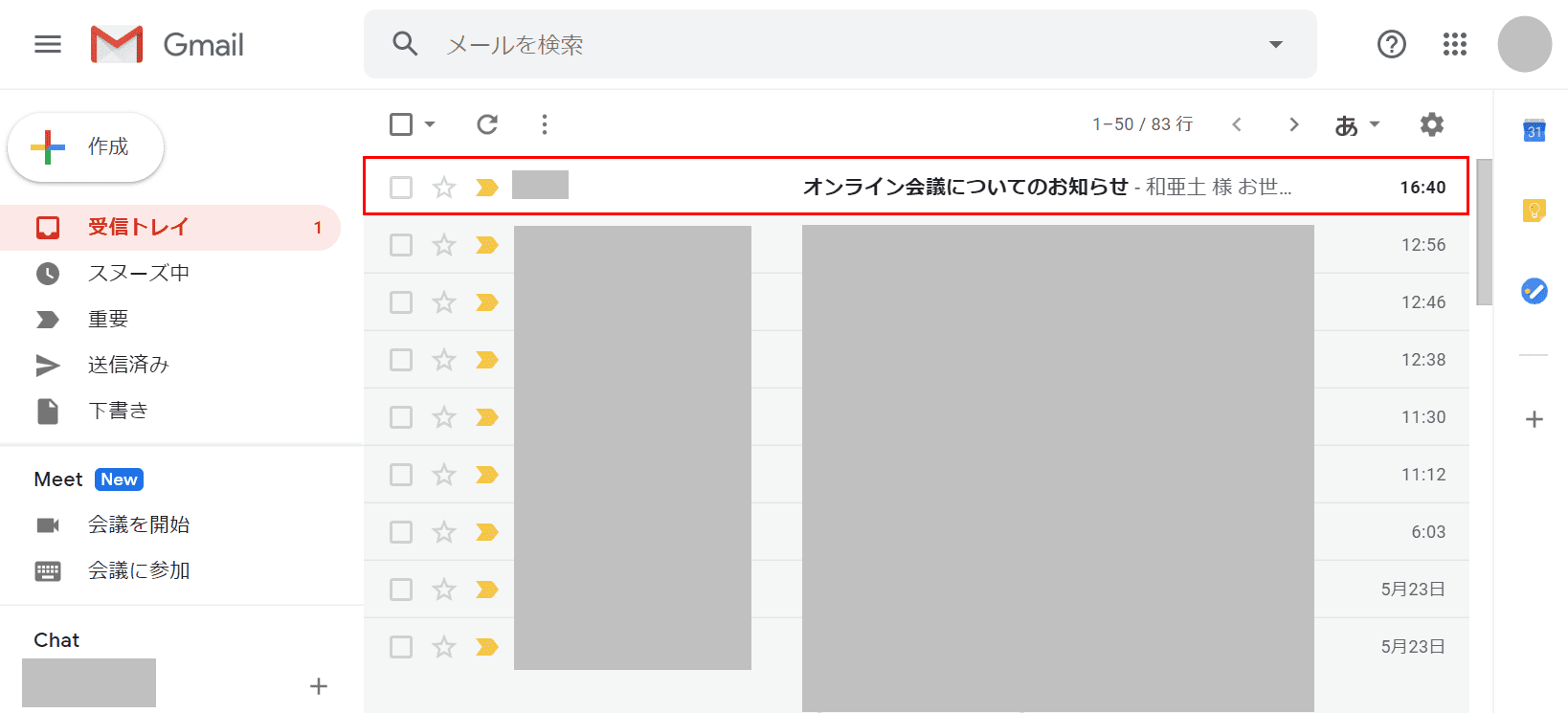1568x713 pixels.
Task: Click 会議を開始 to start meeting
Action: [139, 524]
